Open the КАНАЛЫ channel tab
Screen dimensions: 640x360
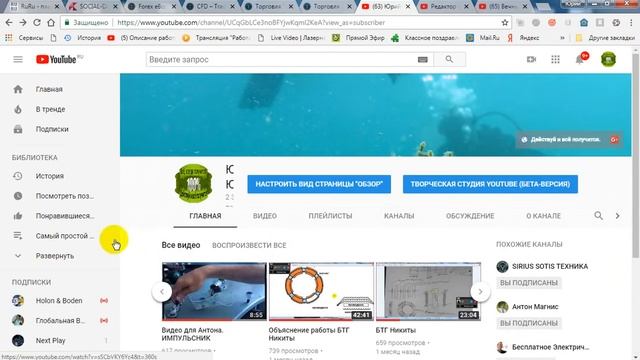(399, 216)
